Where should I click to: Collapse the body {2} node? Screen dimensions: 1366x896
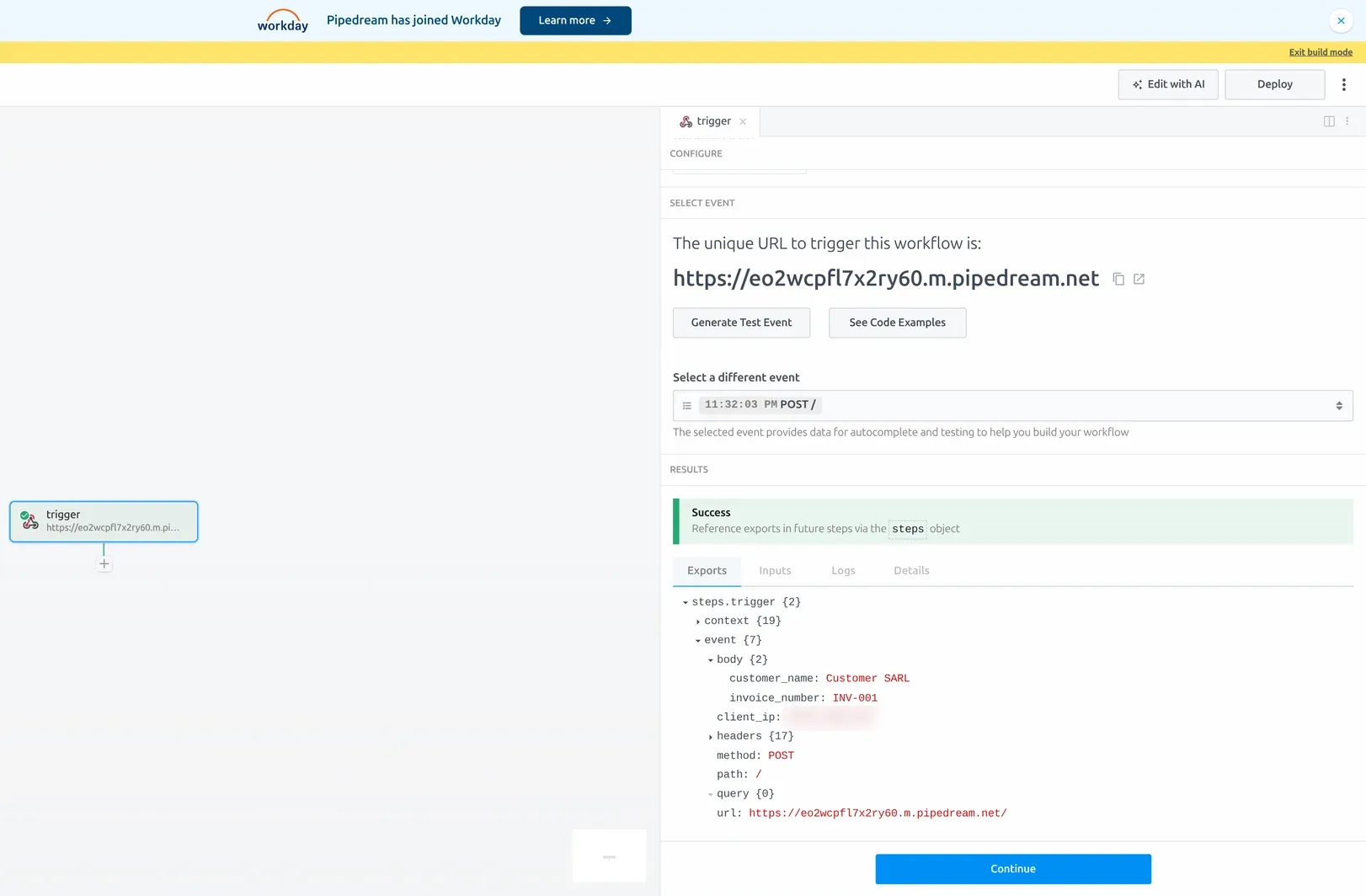(711, 660)
